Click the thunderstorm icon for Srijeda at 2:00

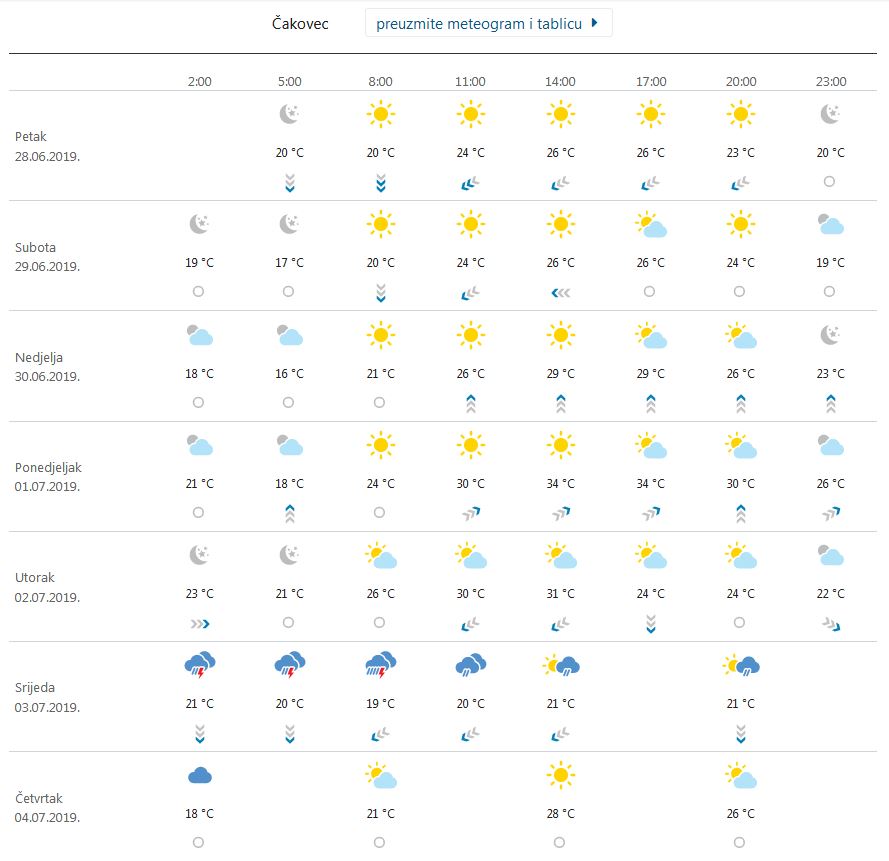(x=199, y=663)
